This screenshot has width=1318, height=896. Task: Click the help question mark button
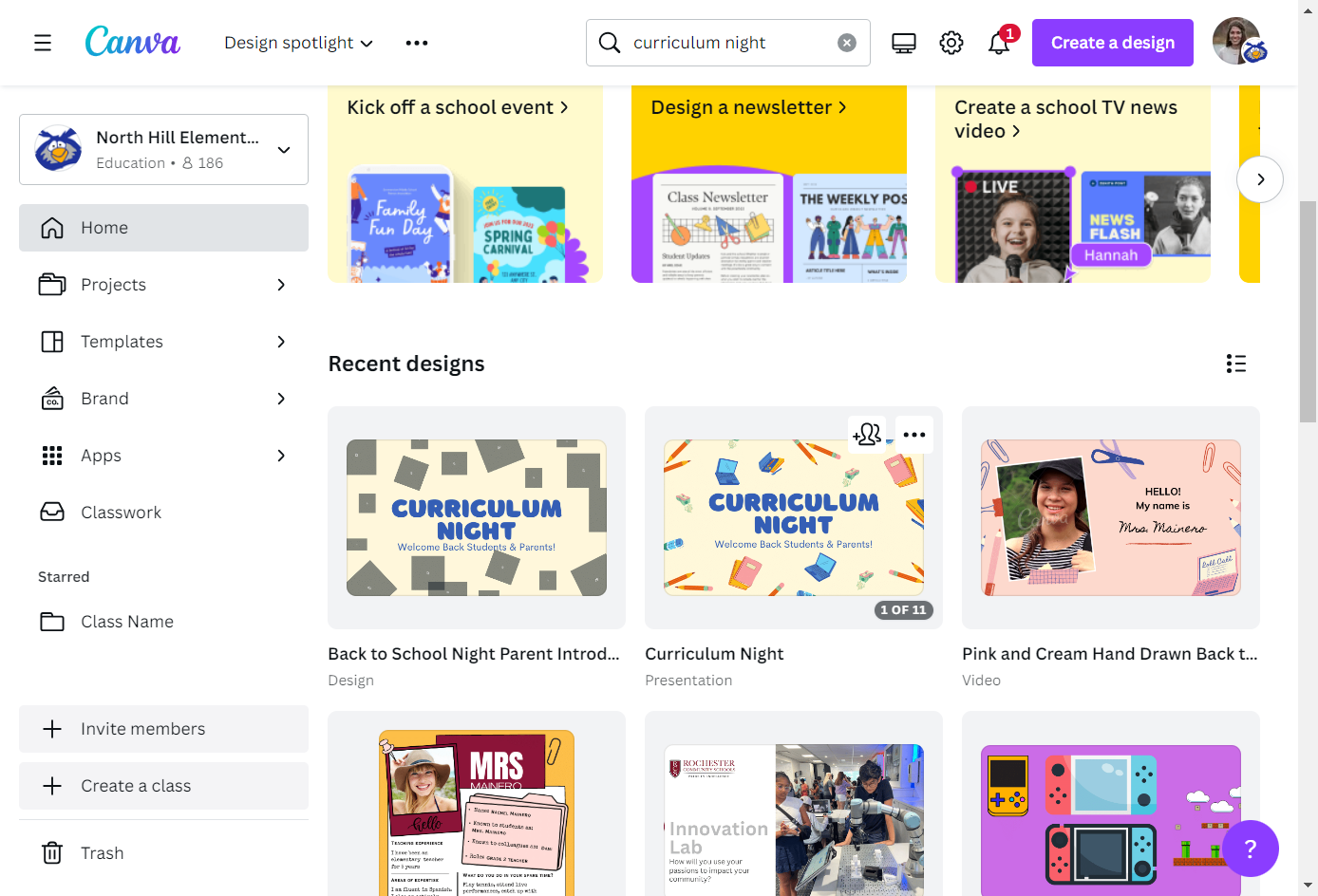1251,849
